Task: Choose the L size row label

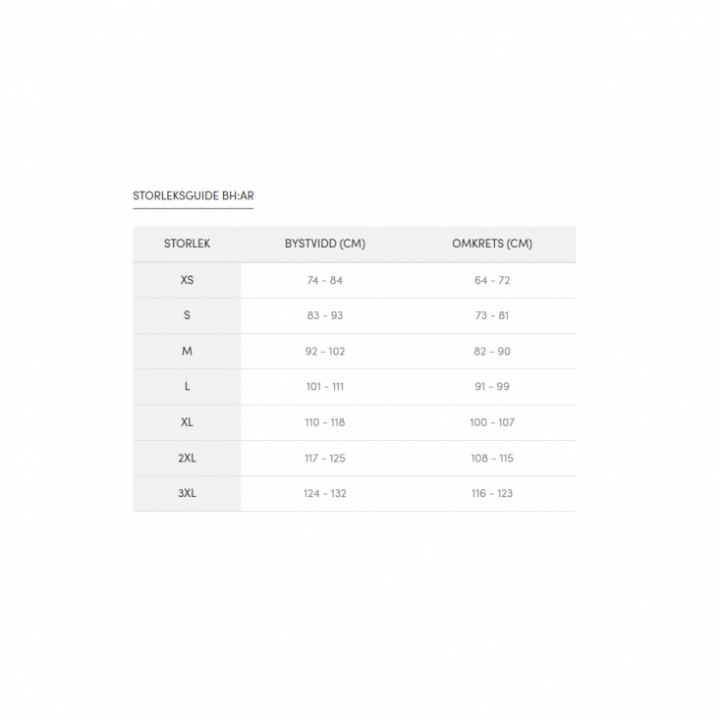Action: coord(187,387)
